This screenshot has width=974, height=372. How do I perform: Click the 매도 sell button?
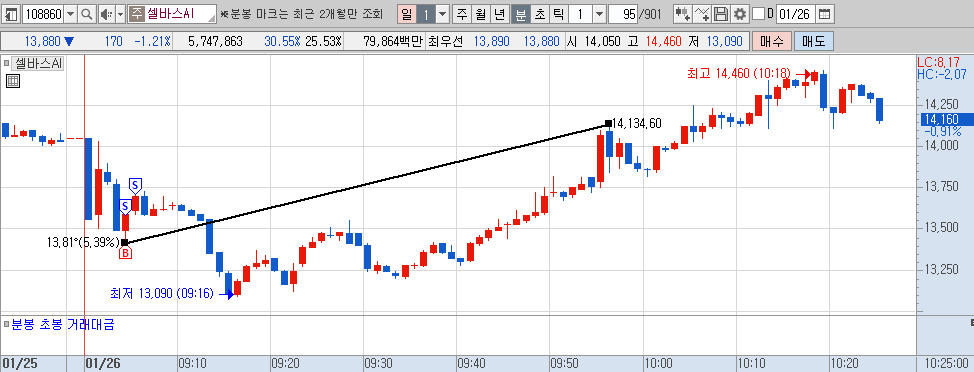tap(813, 42)
